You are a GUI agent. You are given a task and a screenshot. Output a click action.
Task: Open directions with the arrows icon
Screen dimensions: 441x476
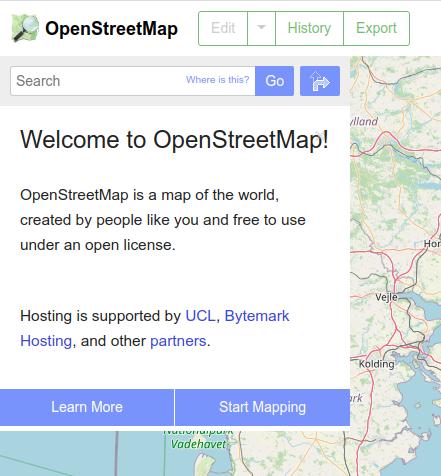[320, 81]
